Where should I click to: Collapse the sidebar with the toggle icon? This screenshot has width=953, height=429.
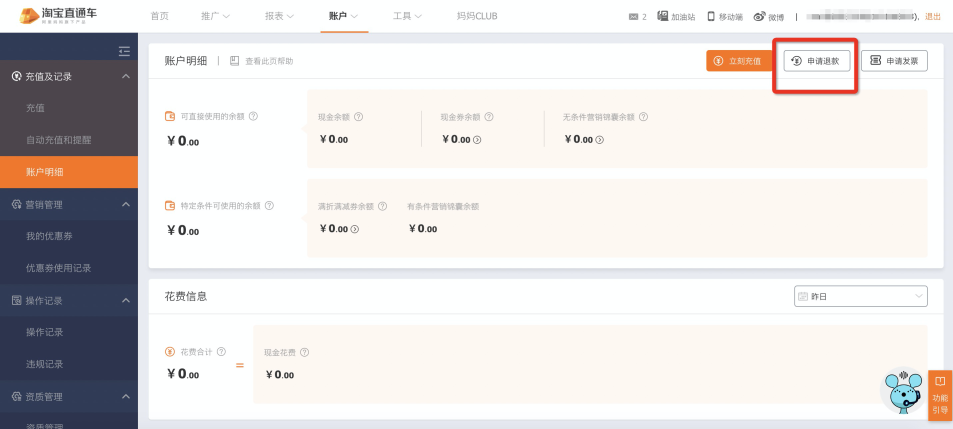click(124, 52)
